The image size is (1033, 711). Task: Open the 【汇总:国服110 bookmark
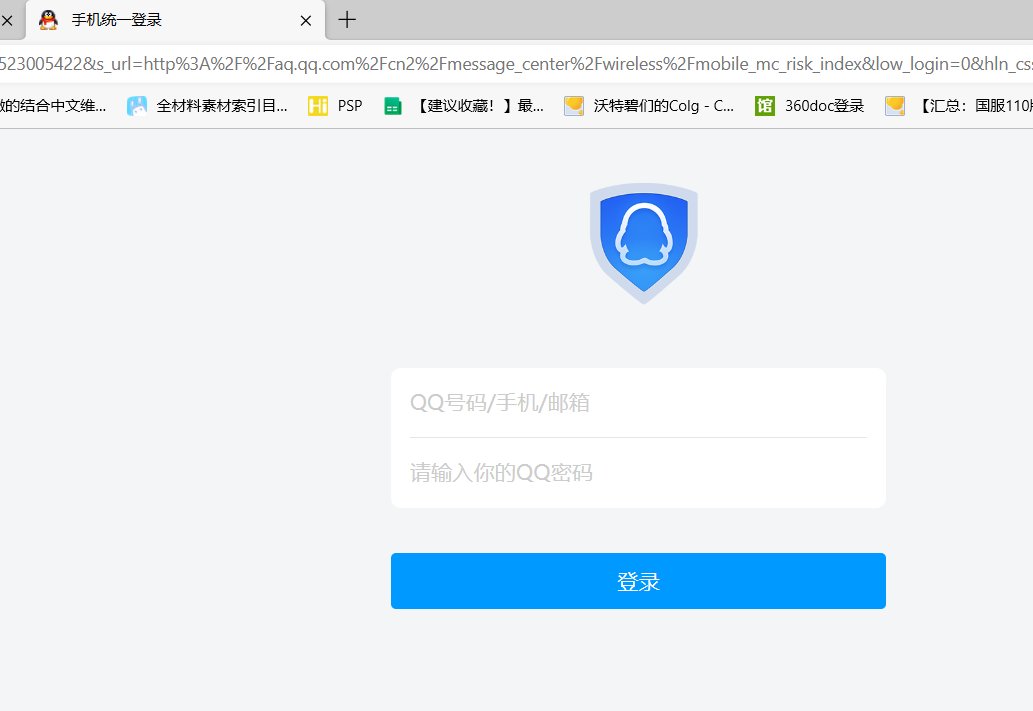pos(959,105)
